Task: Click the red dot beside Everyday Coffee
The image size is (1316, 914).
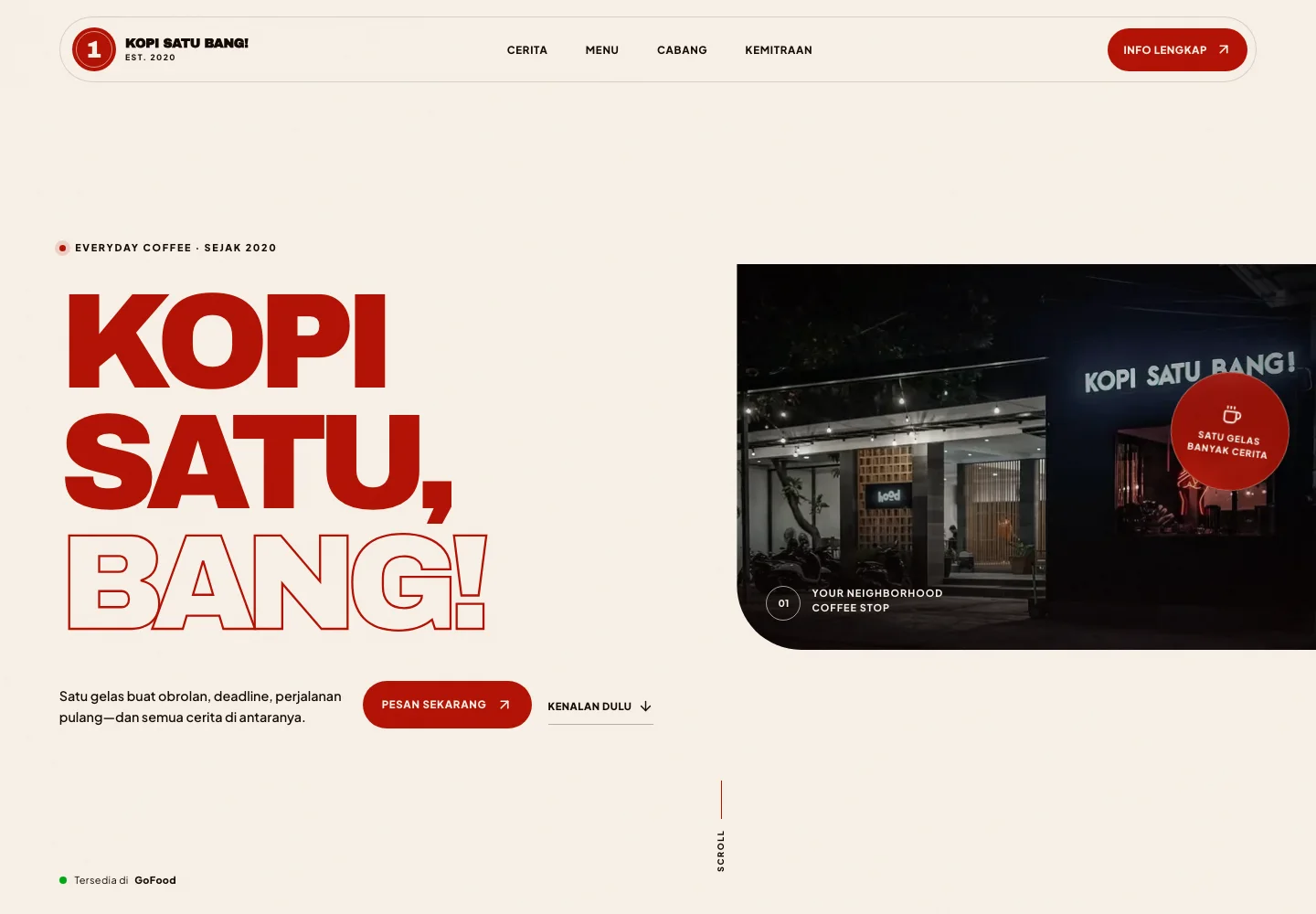Action: (x=62, y=248)
